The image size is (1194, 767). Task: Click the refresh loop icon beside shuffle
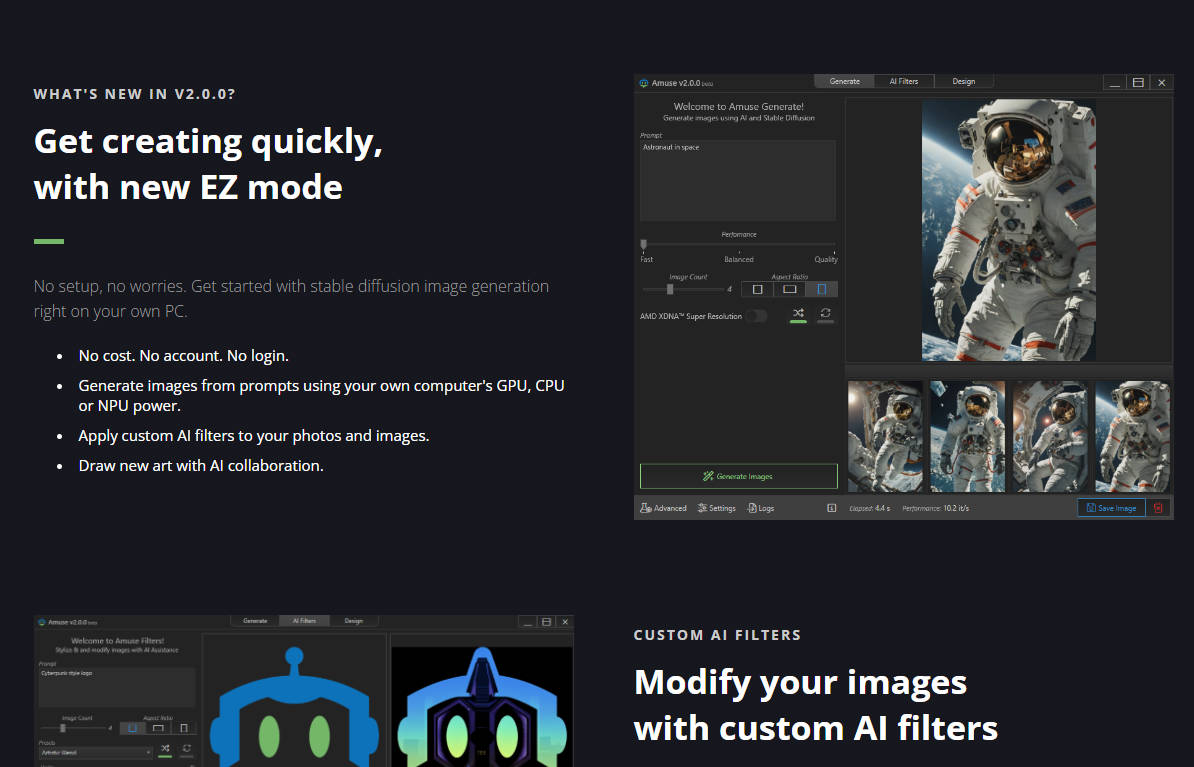[x=825, y=314]
